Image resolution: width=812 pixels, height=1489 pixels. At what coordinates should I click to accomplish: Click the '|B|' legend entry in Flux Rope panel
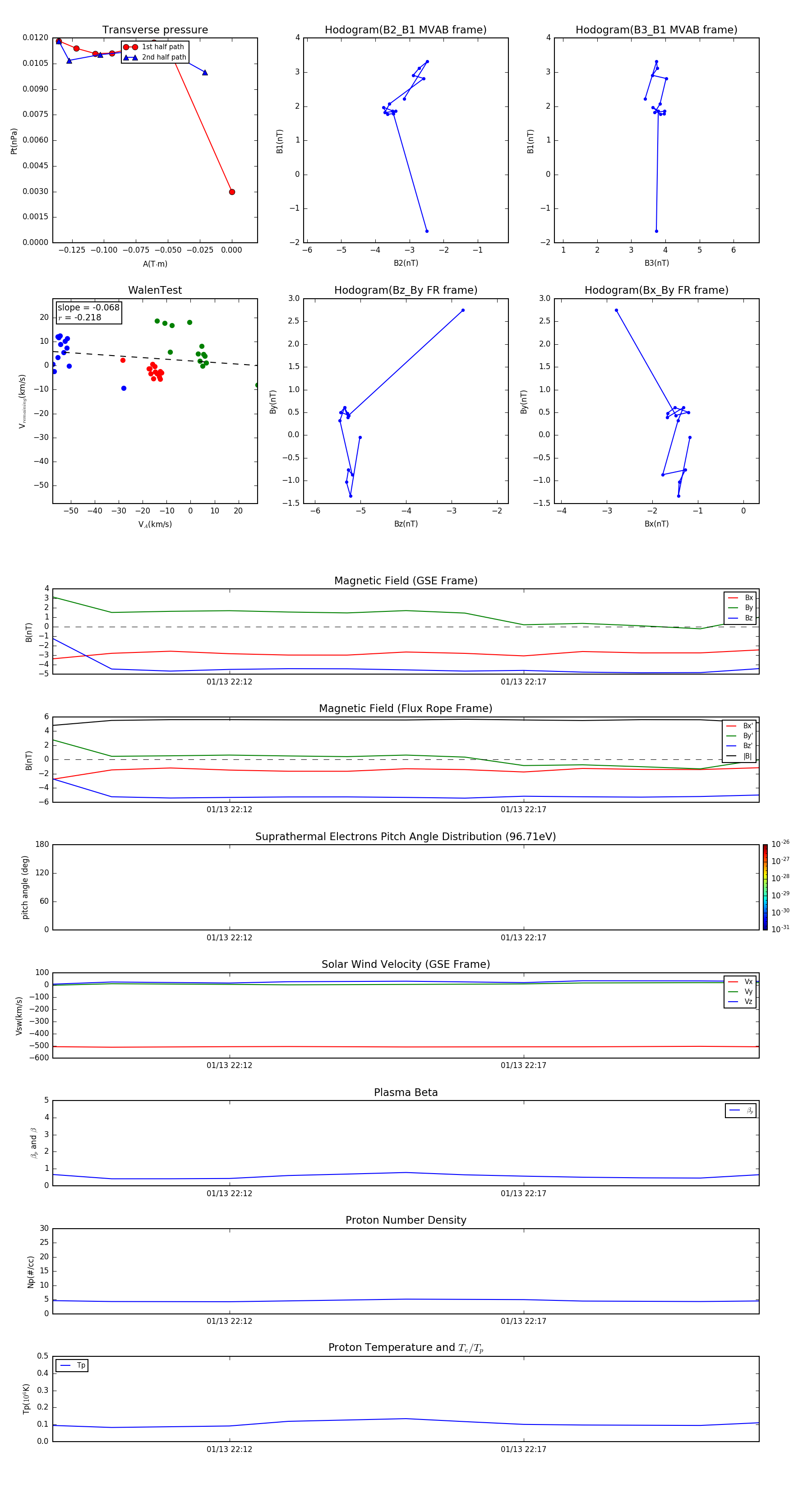click(x=740, y=756)
